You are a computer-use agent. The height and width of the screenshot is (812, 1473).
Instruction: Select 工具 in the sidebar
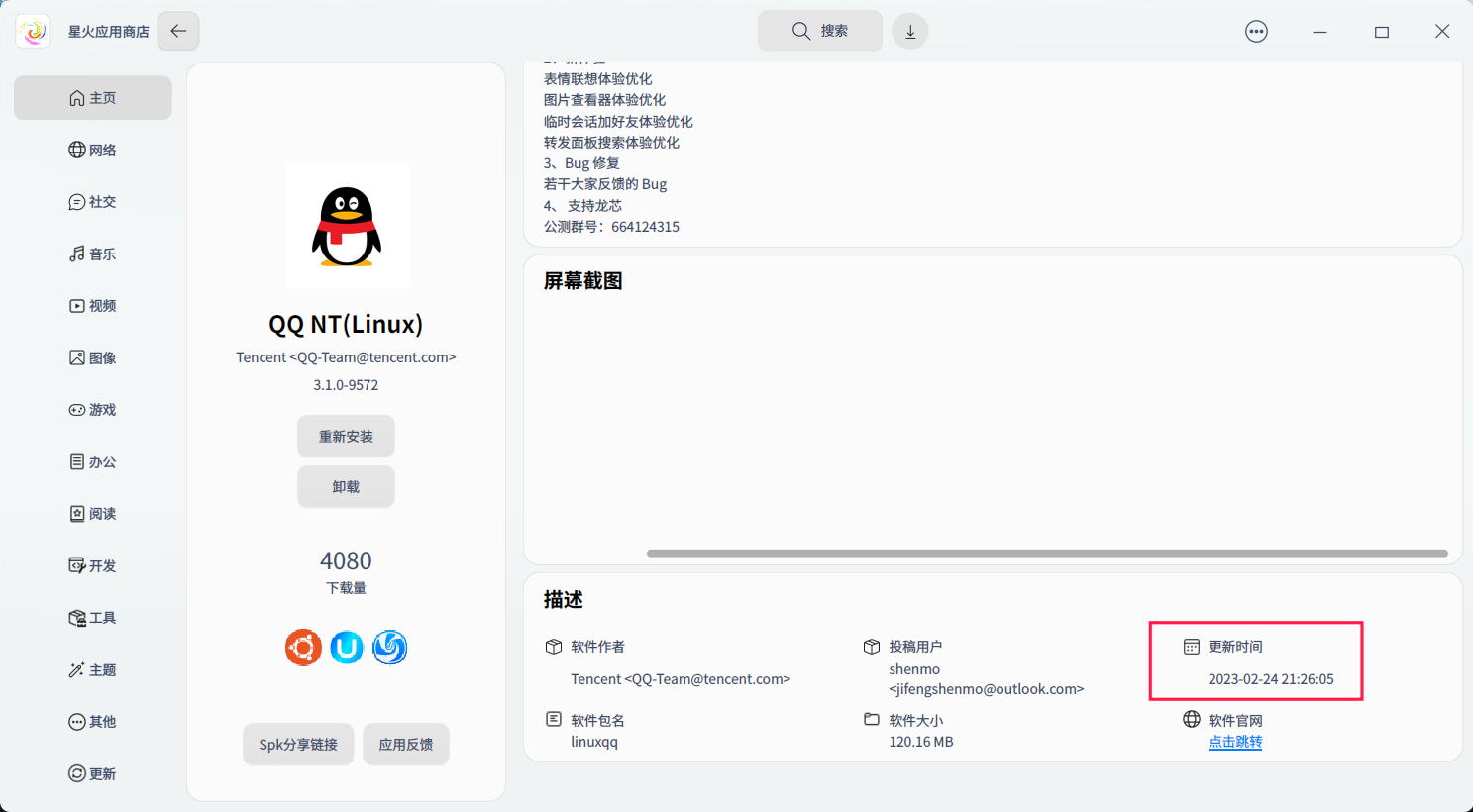pyautogui.click(x=93, y=618)
